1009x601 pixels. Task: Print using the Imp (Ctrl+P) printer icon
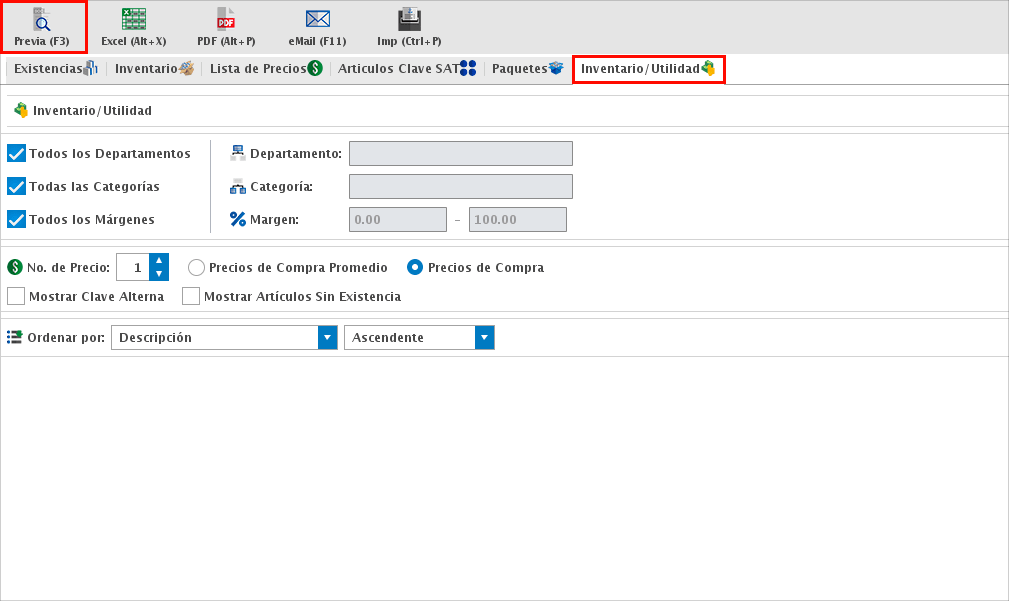[409, 20]
